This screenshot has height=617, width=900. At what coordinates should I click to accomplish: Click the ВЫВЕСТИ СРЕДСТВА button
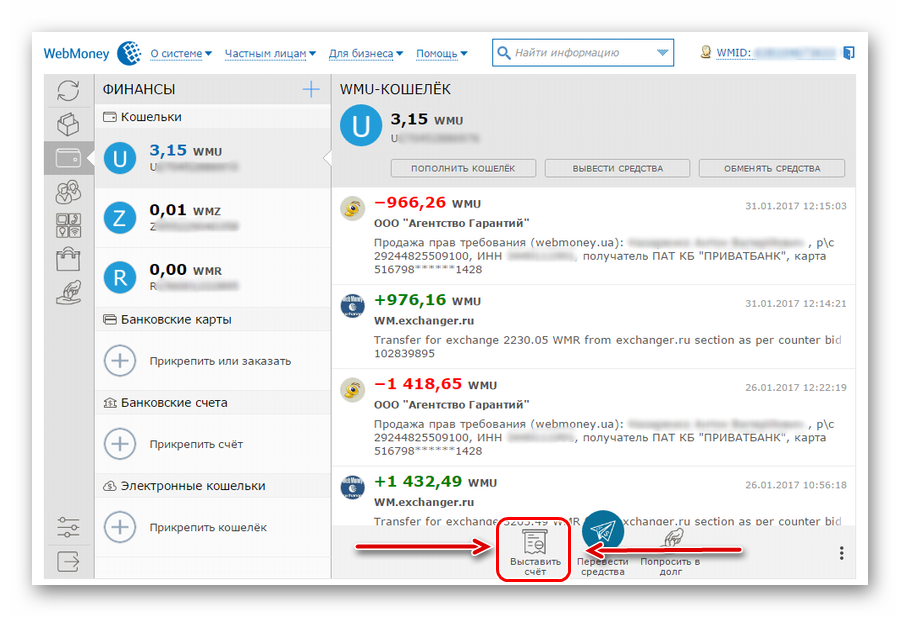617,168
